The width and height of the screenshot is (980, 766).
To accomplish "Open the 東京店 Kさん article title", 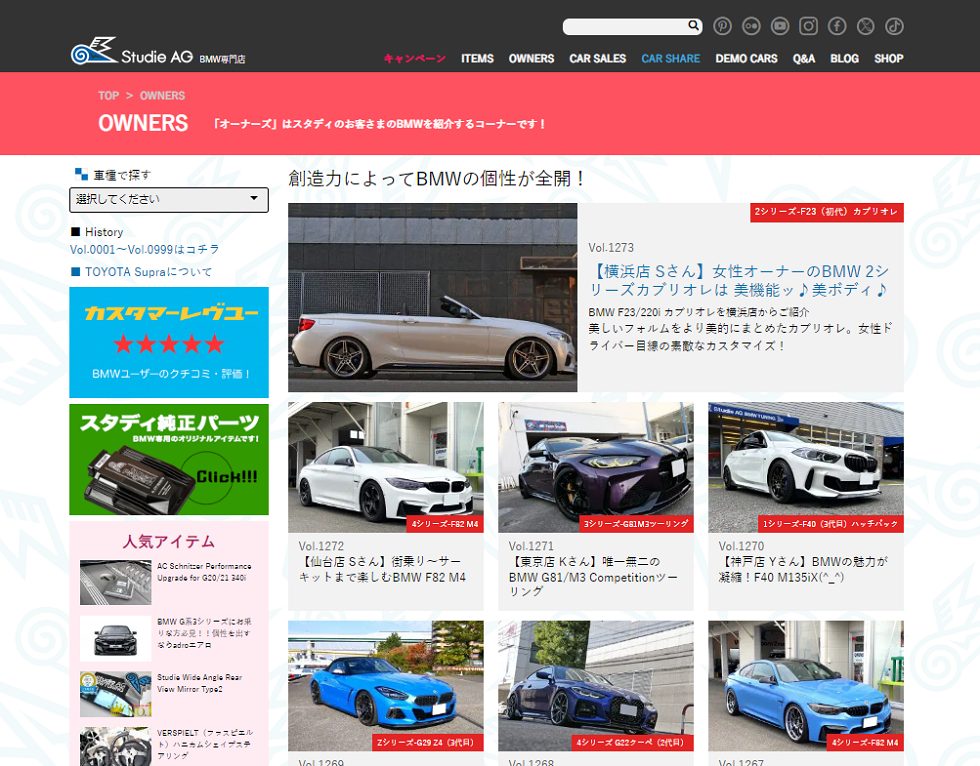I will (x=593, y=576).
